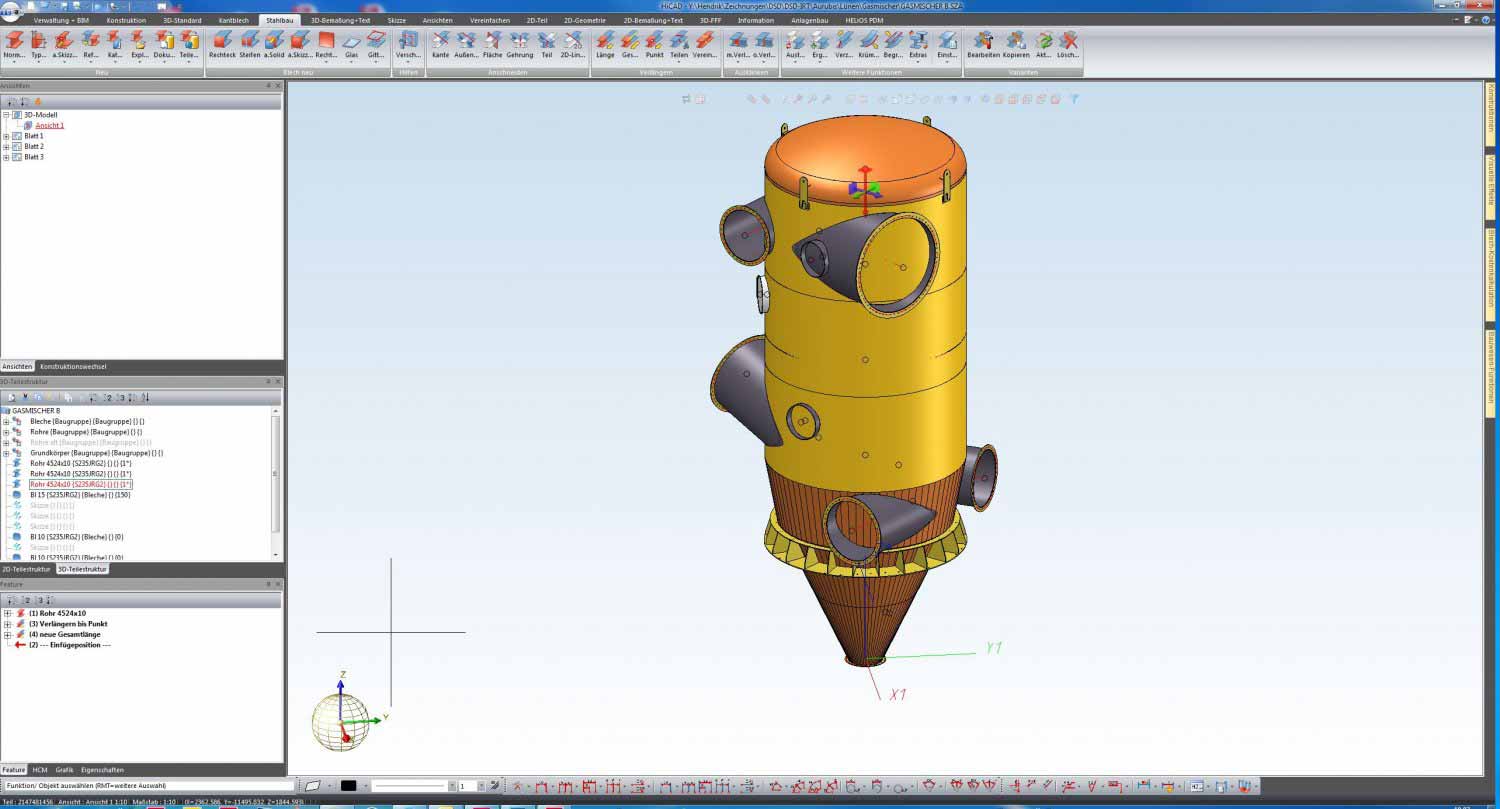Choose the Glas tool in Blech neu
This screenshot has width=1500, height=809.
[351, 45]
